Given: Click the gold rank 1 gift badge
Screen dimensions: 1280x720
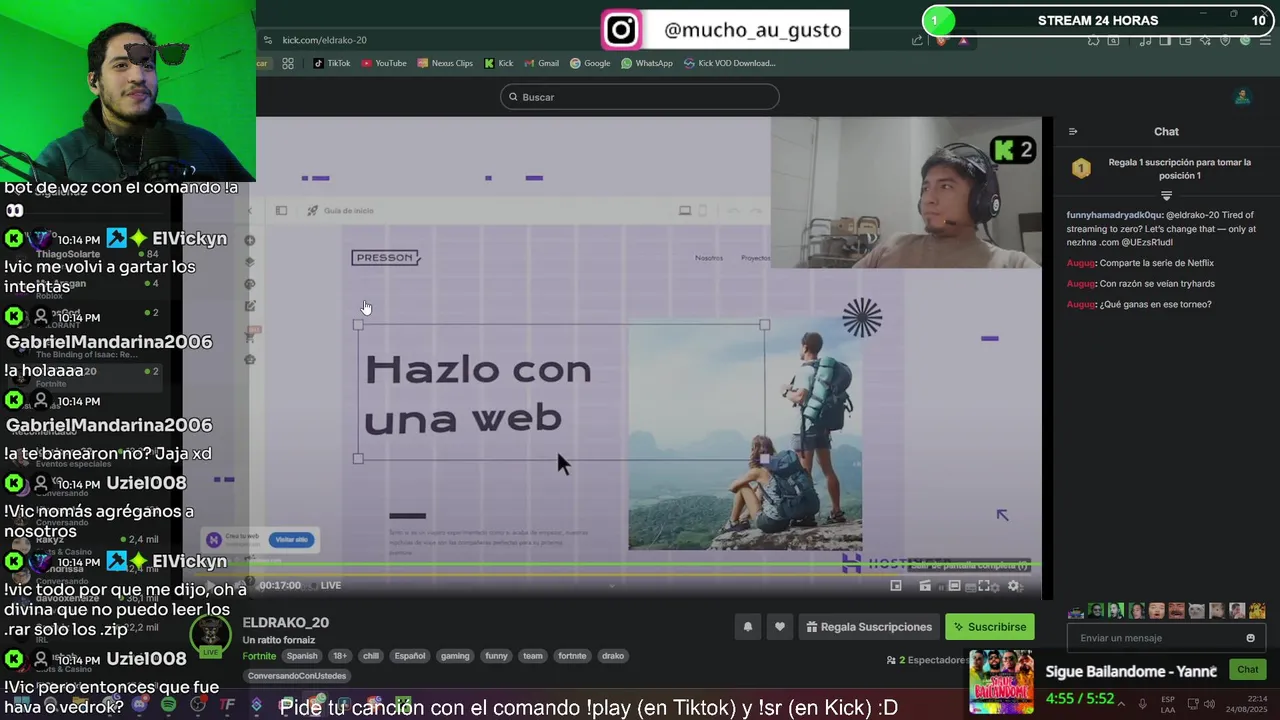Looking at the screenshot, I should [x=1081, y=168].
